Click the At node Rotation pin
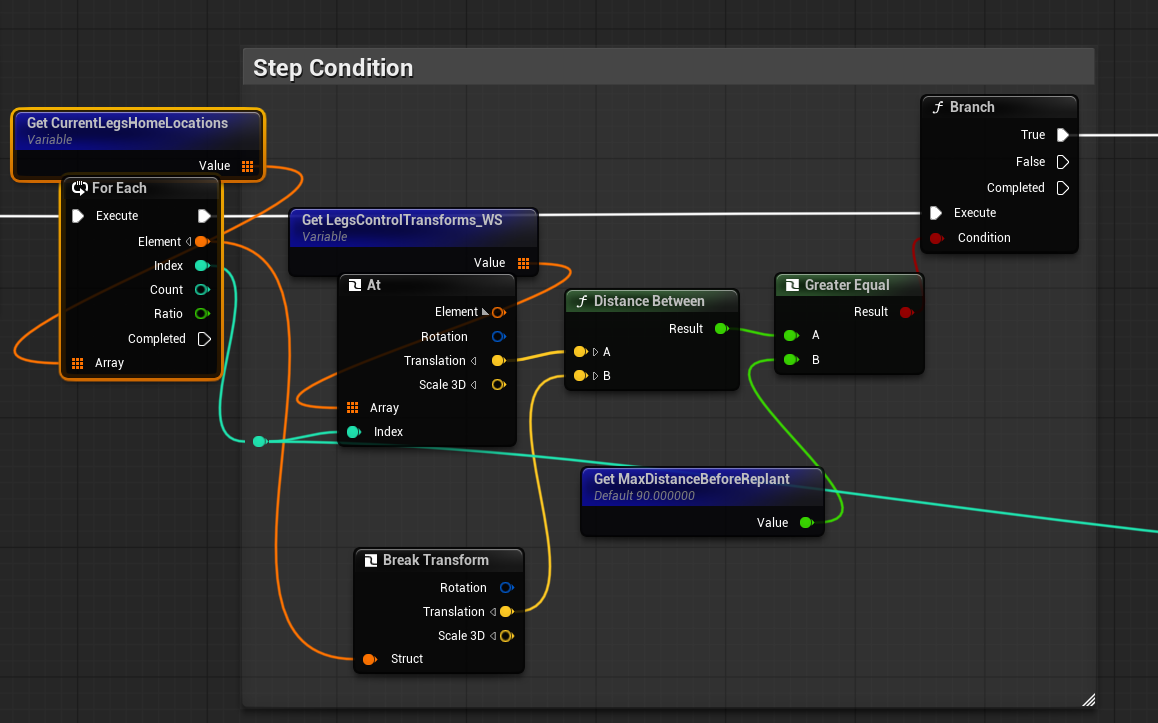This screenshot has width=1158, height=723. (x=499, y=337)
